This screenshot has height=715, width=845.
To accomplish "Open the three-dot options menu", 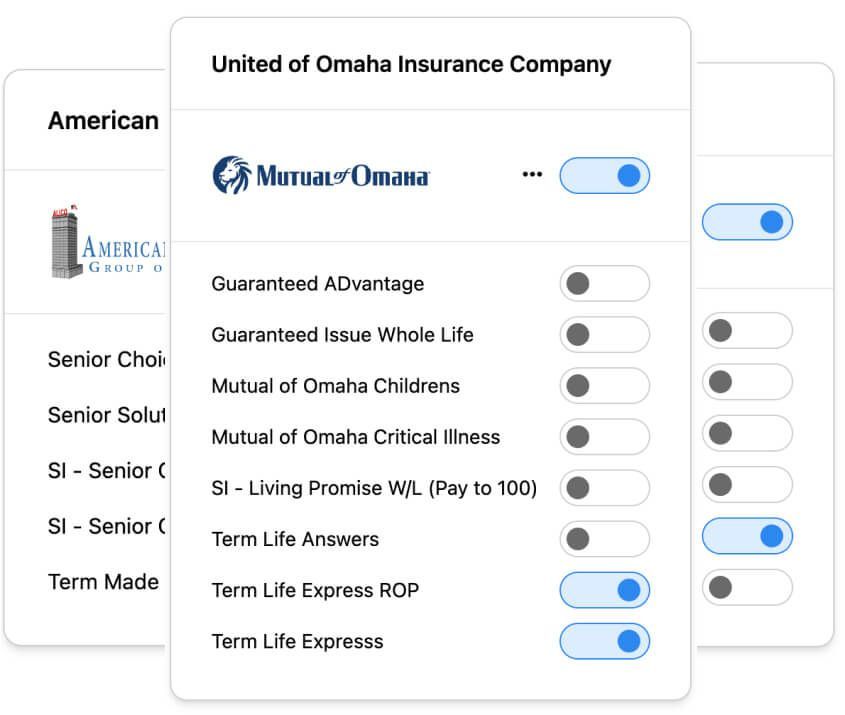I will tap(532, 174).
